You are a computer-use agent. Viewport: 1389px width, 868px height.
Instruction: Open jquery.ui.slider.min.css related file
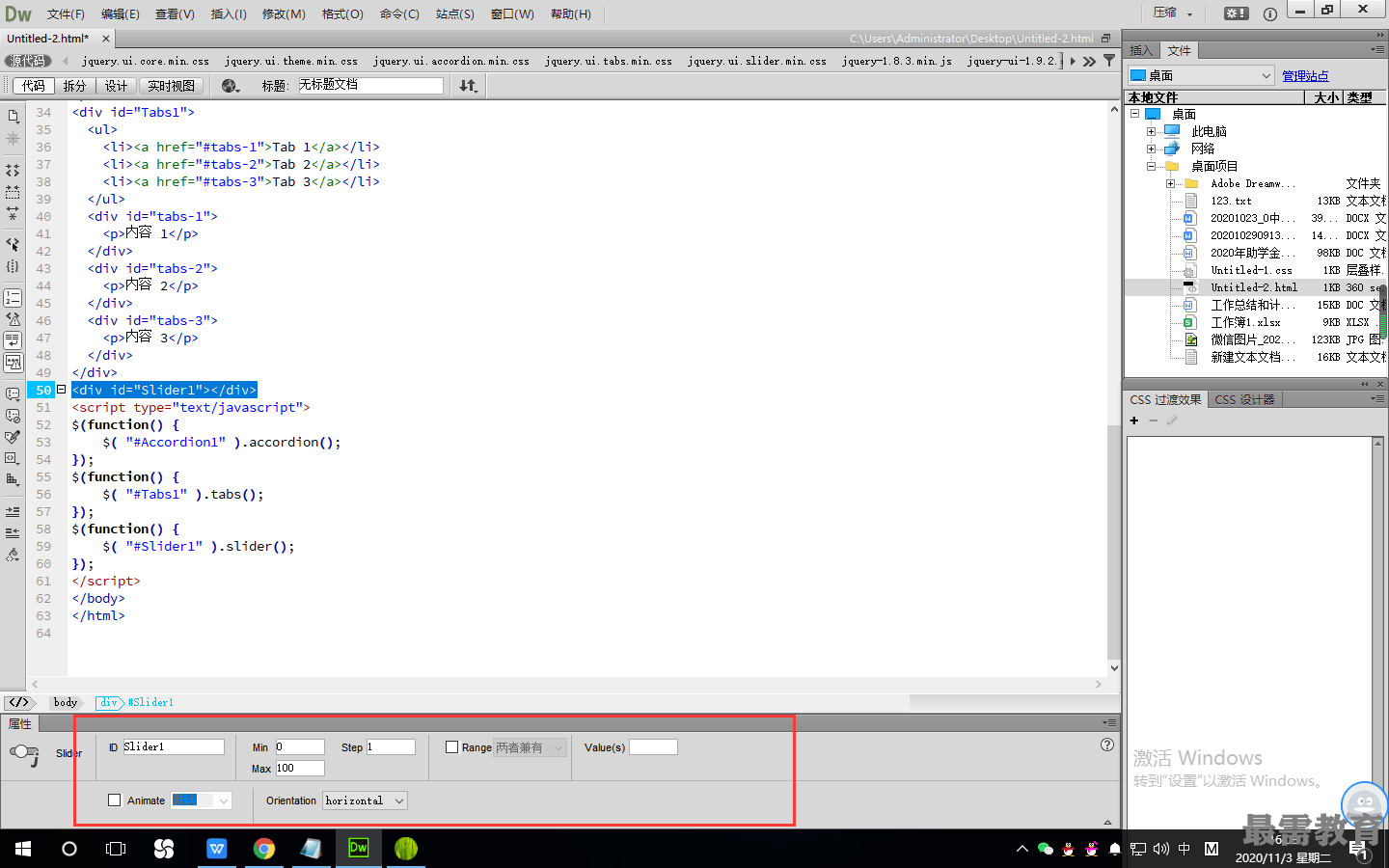tap(757, 61)
